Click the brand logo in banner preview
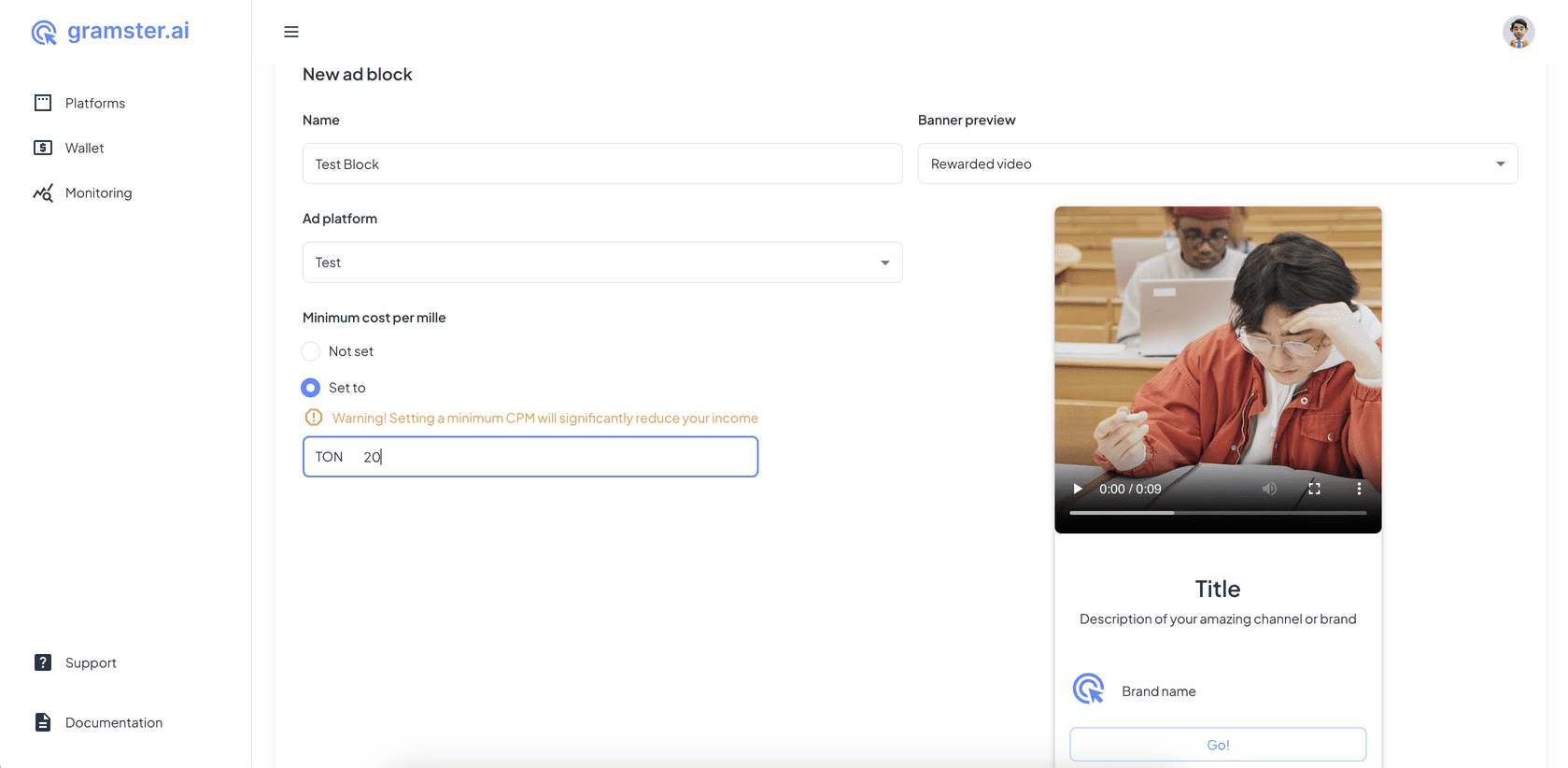 (1089, 690)
